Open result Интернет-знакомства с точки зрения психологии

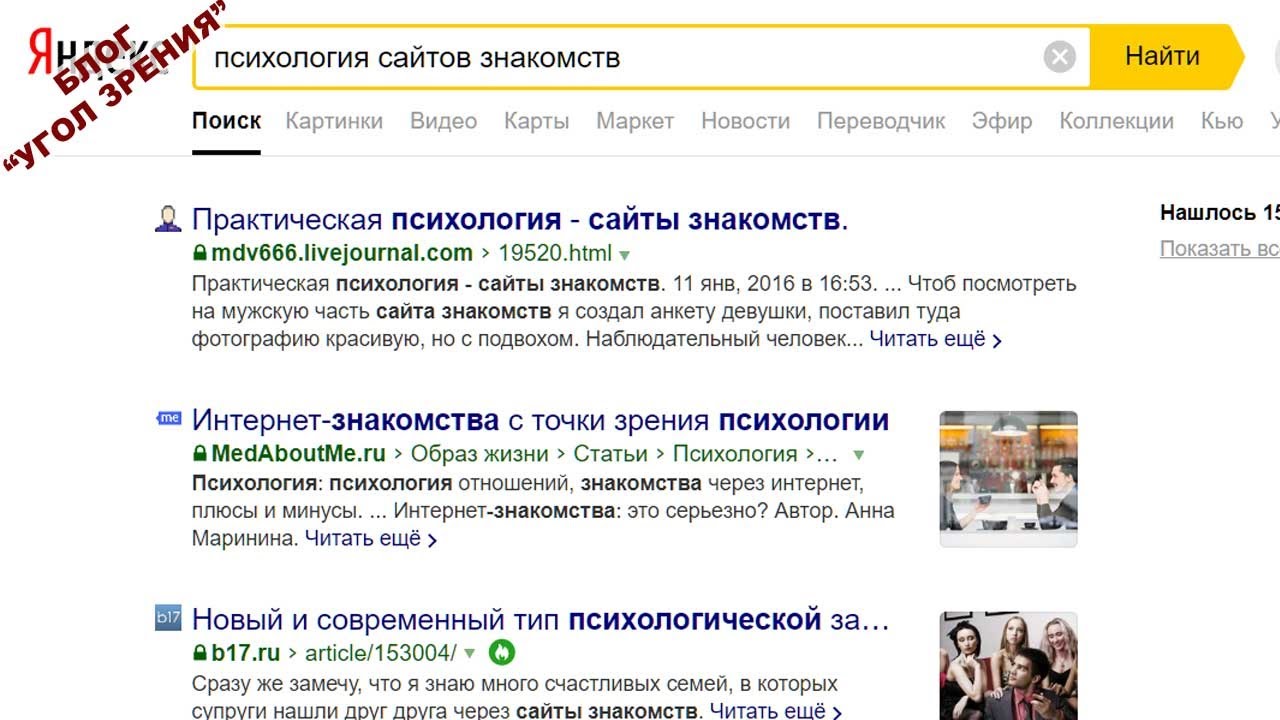tap(540, 420)
